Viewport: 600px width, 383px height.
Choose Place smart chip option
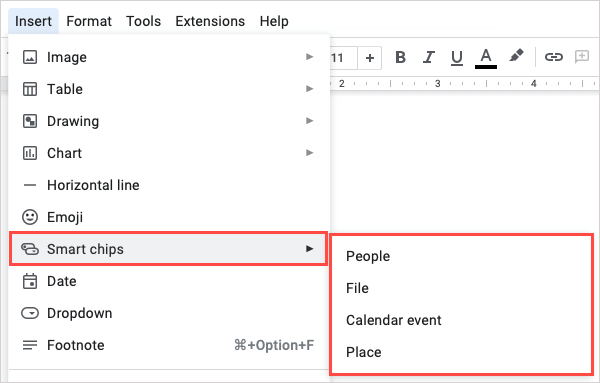pyautogui.click(x=364, y=352)
